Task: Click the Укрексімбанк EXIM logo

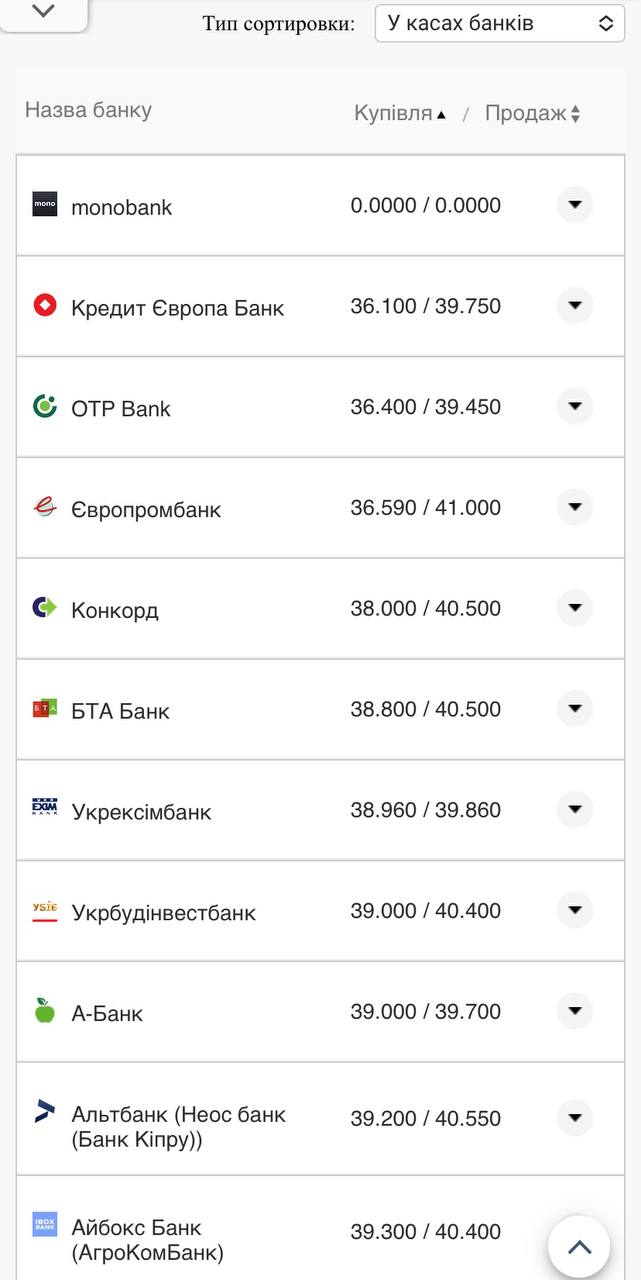Action: coord(44,810)
